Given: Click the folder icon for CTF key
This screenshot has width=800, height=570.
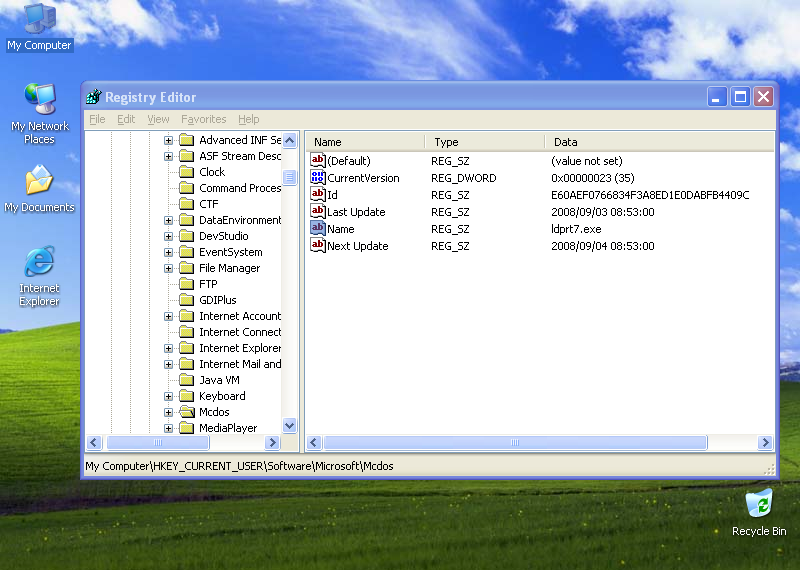Looking at the screenshot, I should pyautogui.click(x=187, y=204).
